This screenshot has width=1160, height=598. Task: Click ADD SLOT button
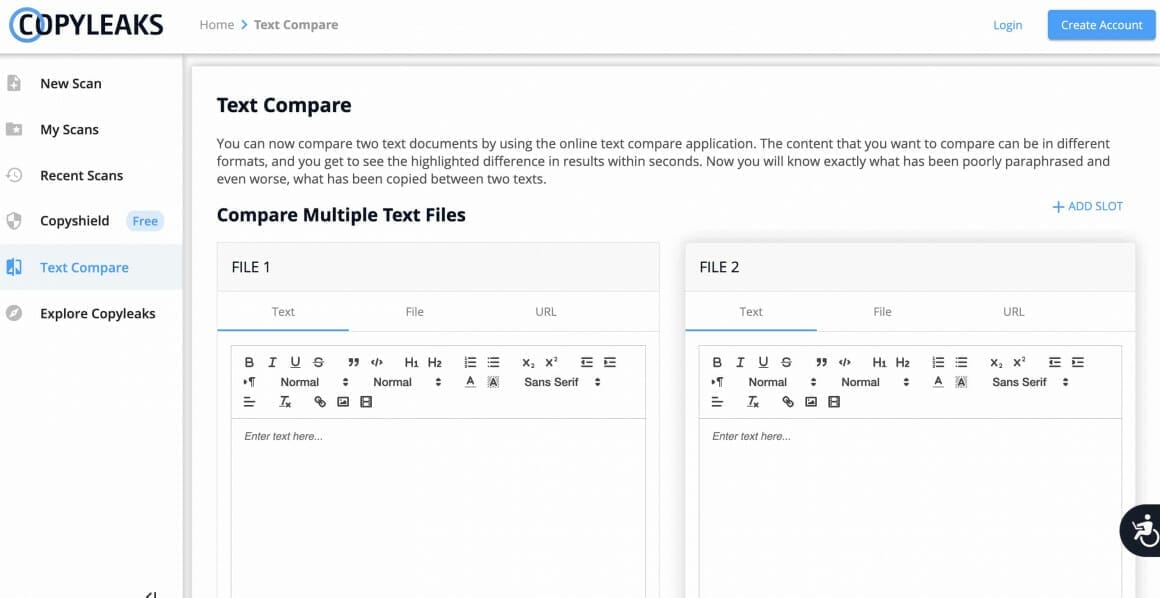point(1088,206)
